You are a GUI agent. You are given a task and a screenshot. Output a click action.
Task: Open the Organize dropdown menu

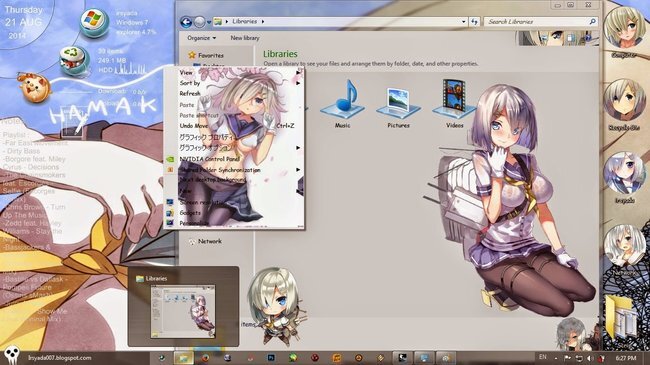201,38
